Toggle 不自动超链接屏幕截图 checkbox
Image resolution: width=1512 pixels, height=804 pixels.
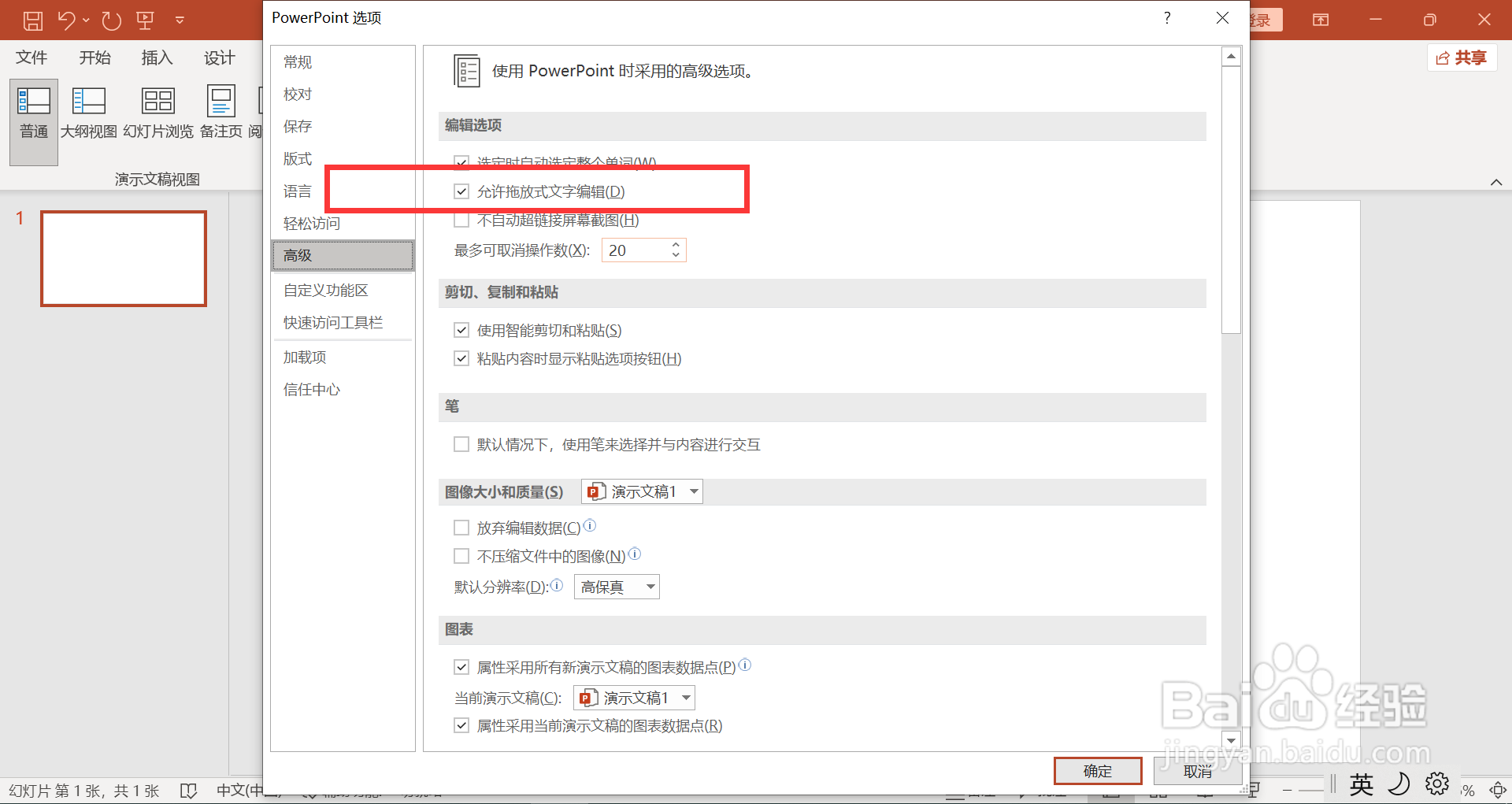coord(461,220)
